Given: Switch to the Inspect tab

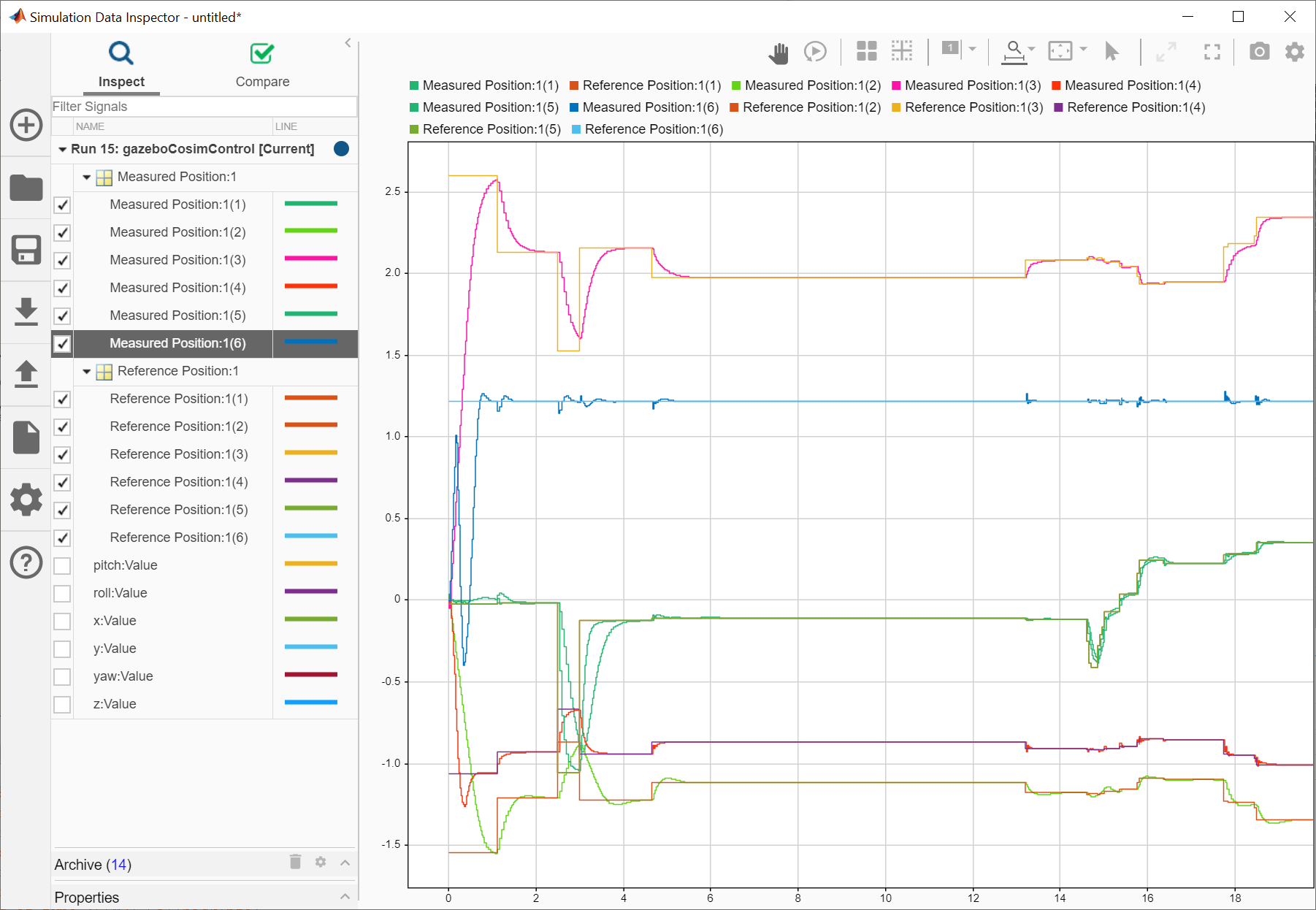Looking at the screenshot, I should tap(121, 64).
